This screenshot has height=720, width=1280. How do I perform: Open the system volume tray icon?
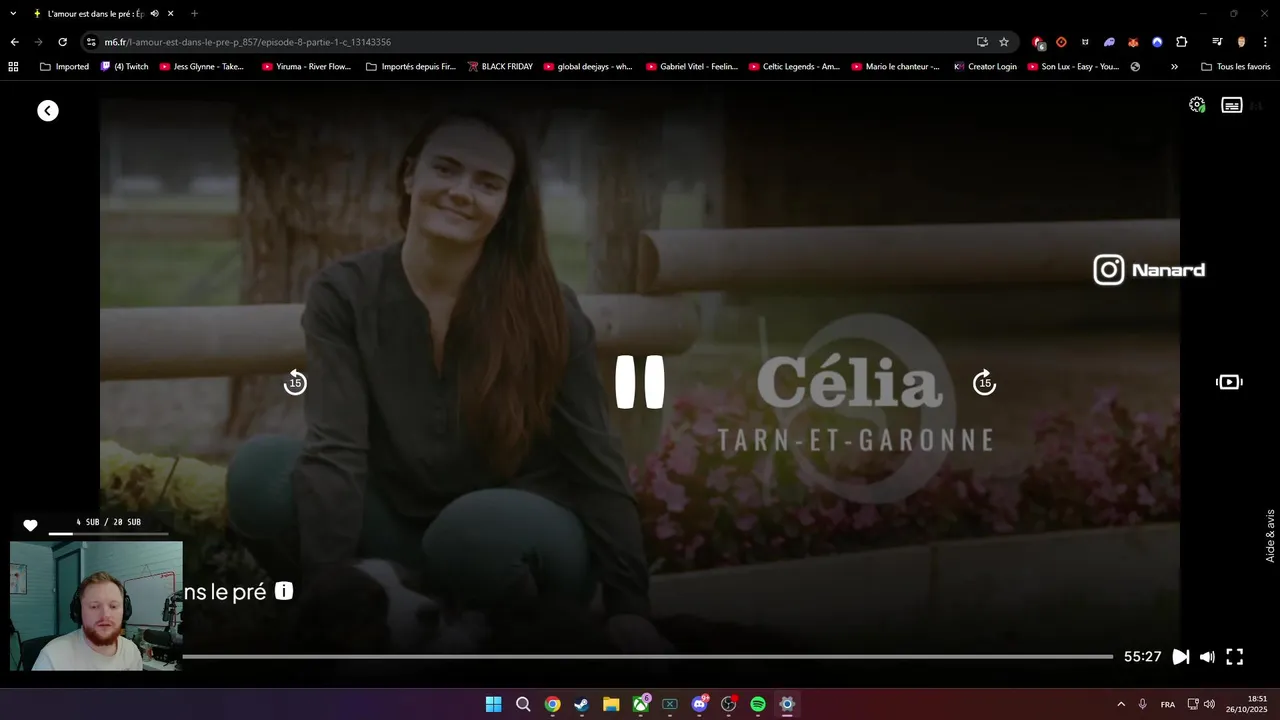[x=1209, y=704]
